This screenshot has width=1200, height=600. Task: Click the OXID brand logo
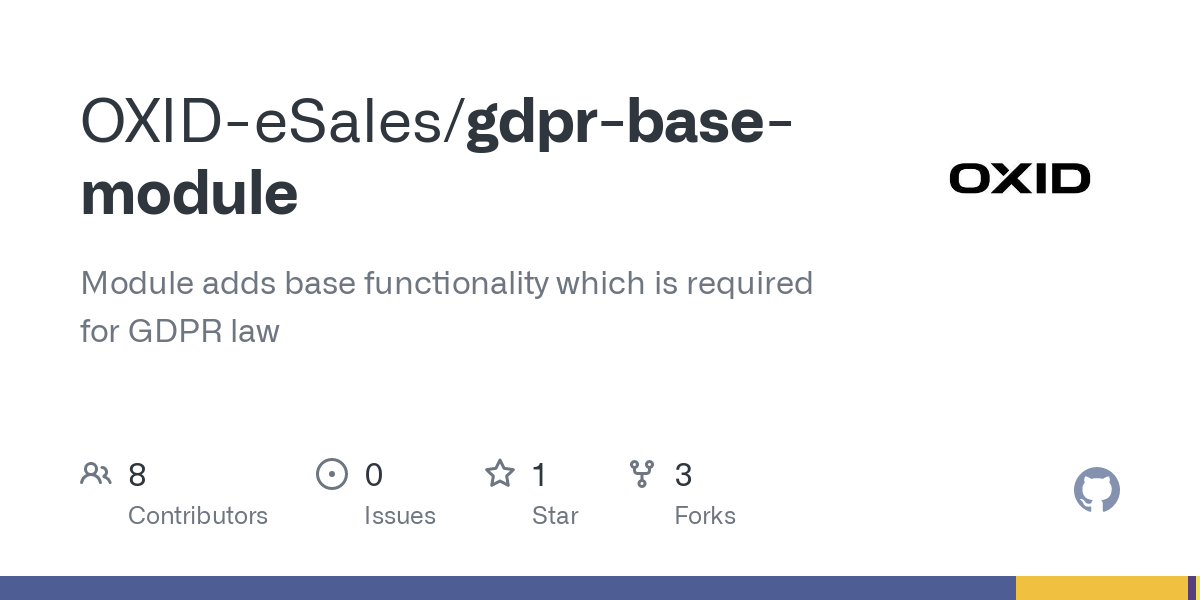[1019, 179]
